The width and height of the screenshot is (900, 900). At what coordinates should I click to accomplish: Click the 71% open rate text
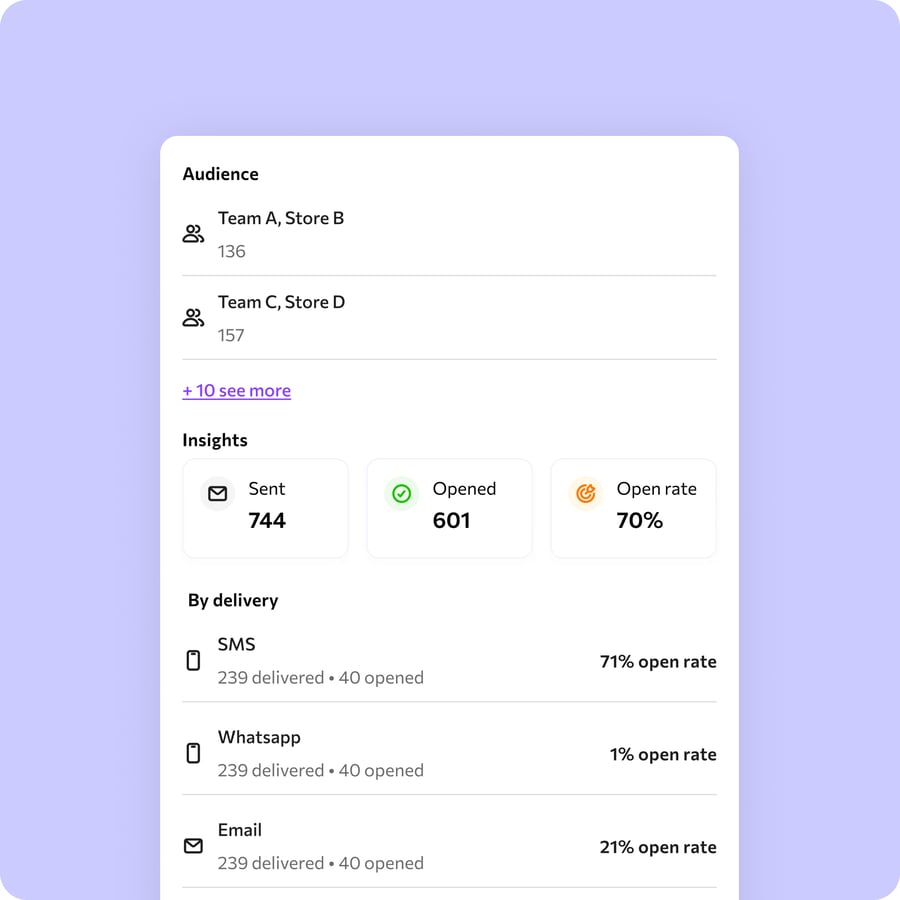pyautogui.click(x=658, y=662)
